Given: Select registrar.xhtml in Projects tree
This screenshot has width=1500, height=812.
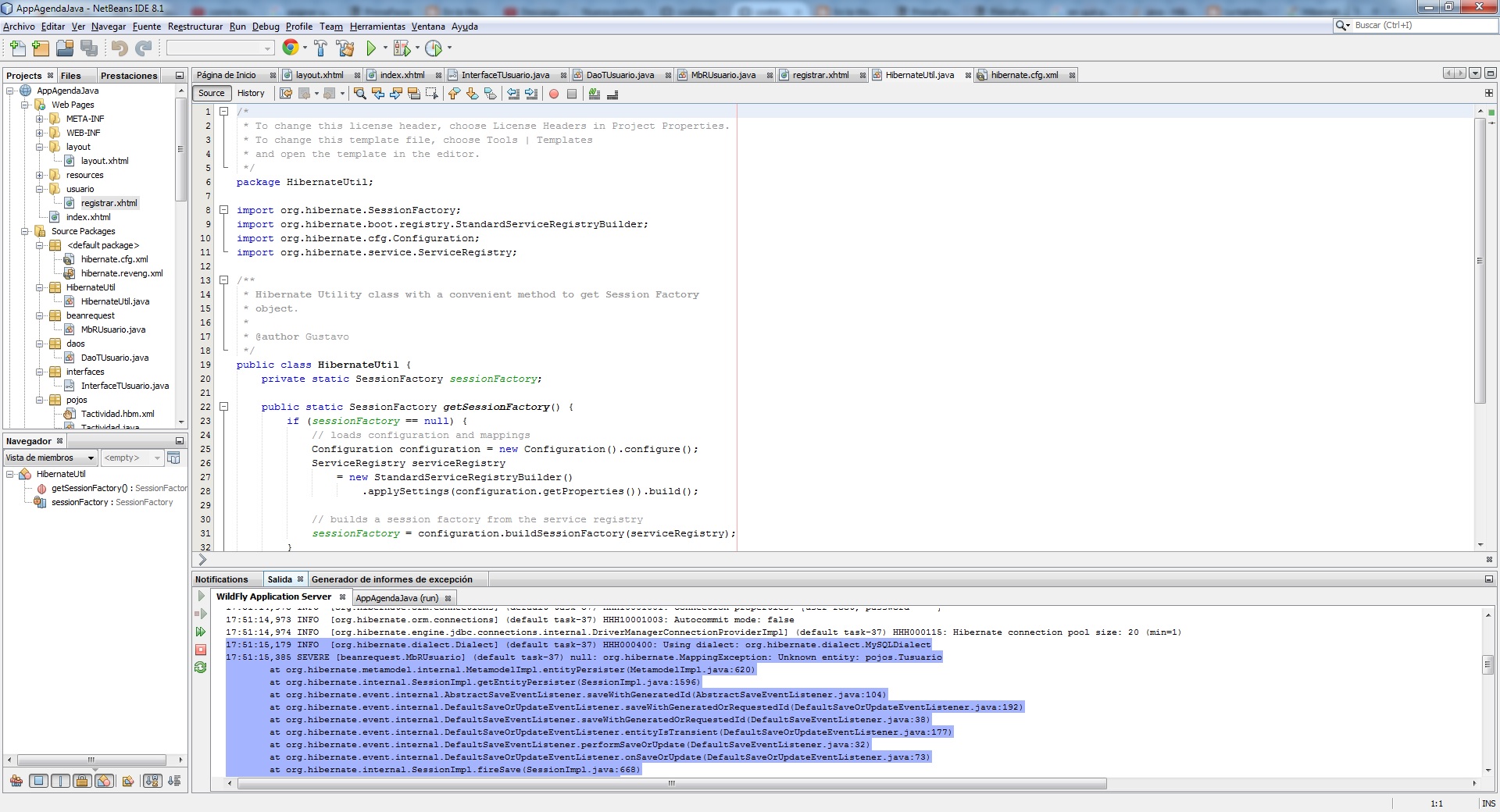Looking at the screenshot, I should (x=109, y=203).
